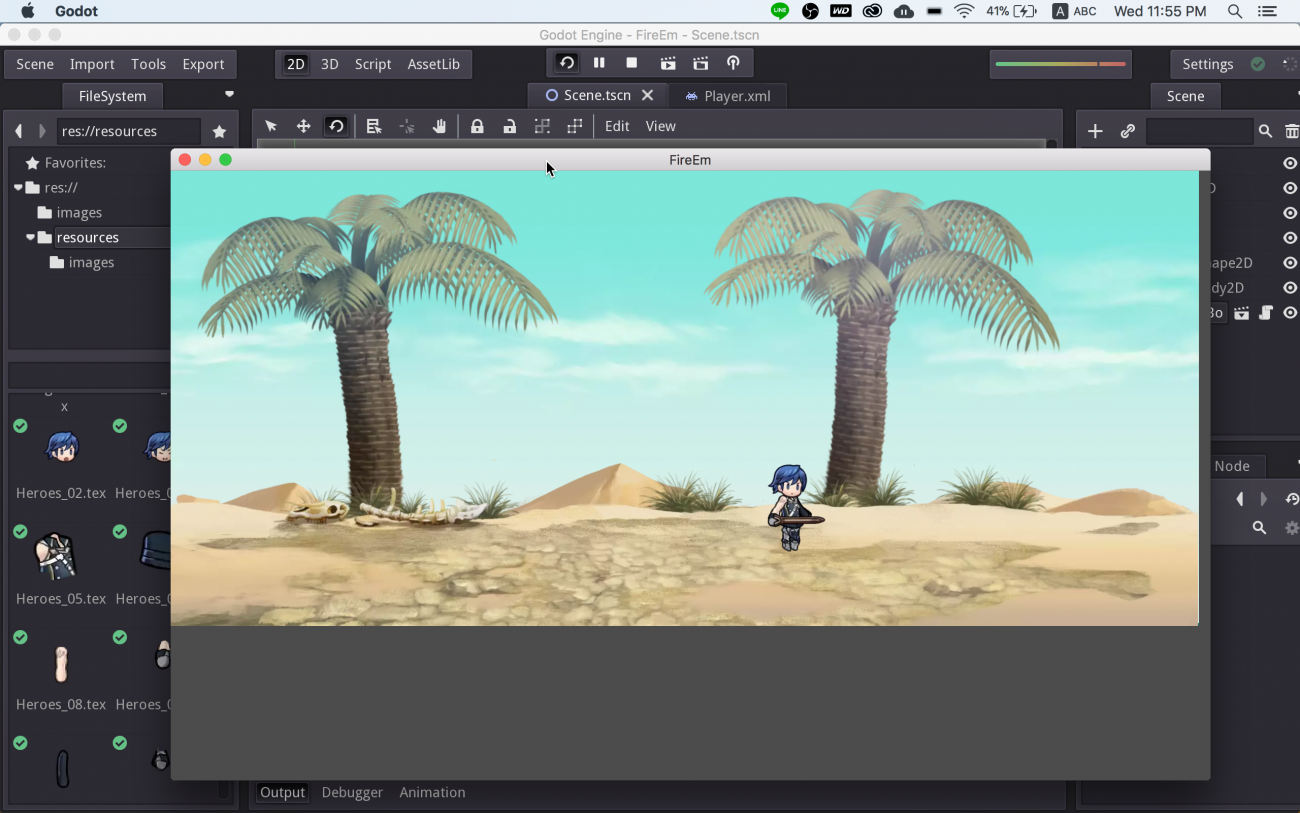Click the search icon in Scene dock

1265,131
